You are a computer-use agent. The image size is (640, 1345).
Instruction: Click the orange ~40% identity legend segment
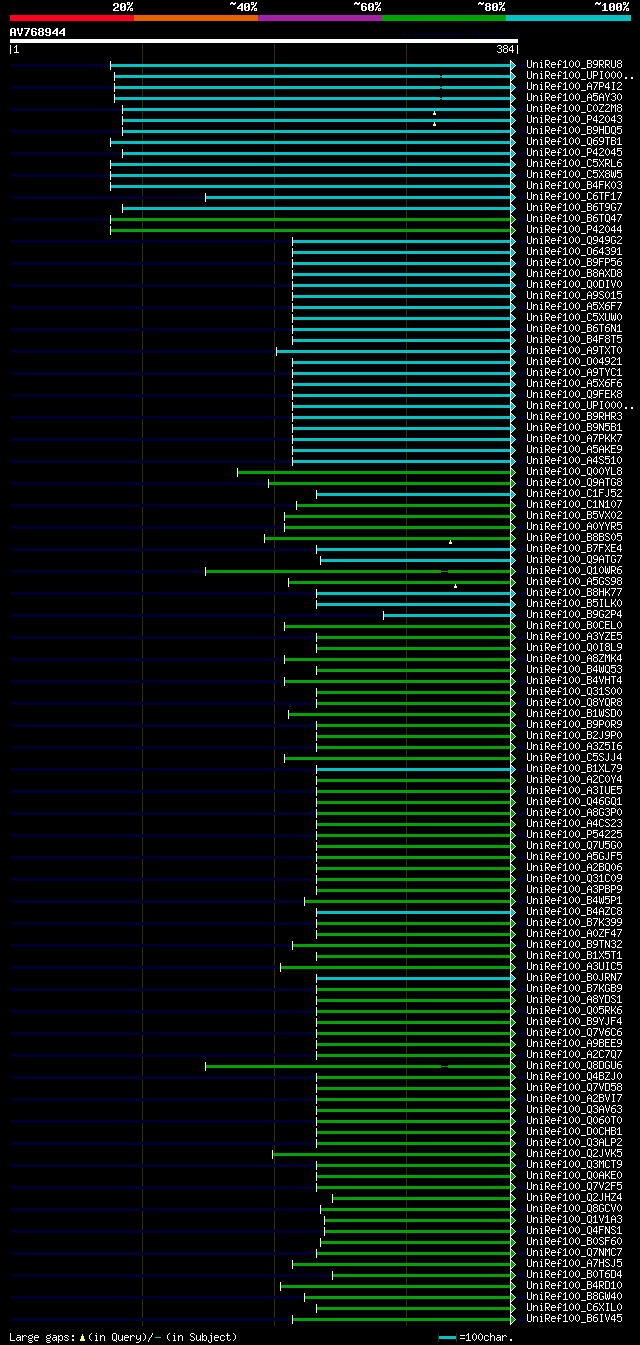tap(196, 18)
